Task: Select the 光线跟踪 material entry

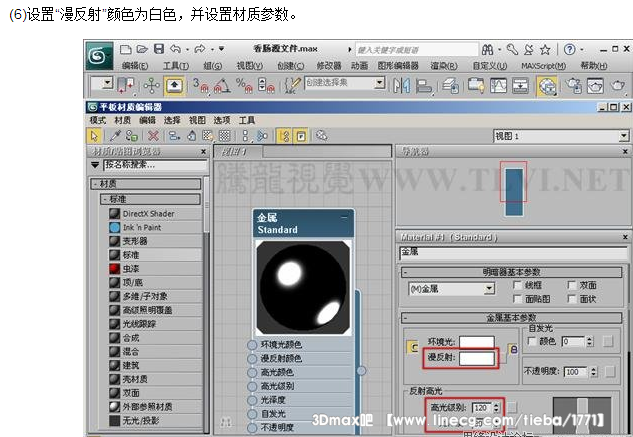Action: click(x=155, y=324)
